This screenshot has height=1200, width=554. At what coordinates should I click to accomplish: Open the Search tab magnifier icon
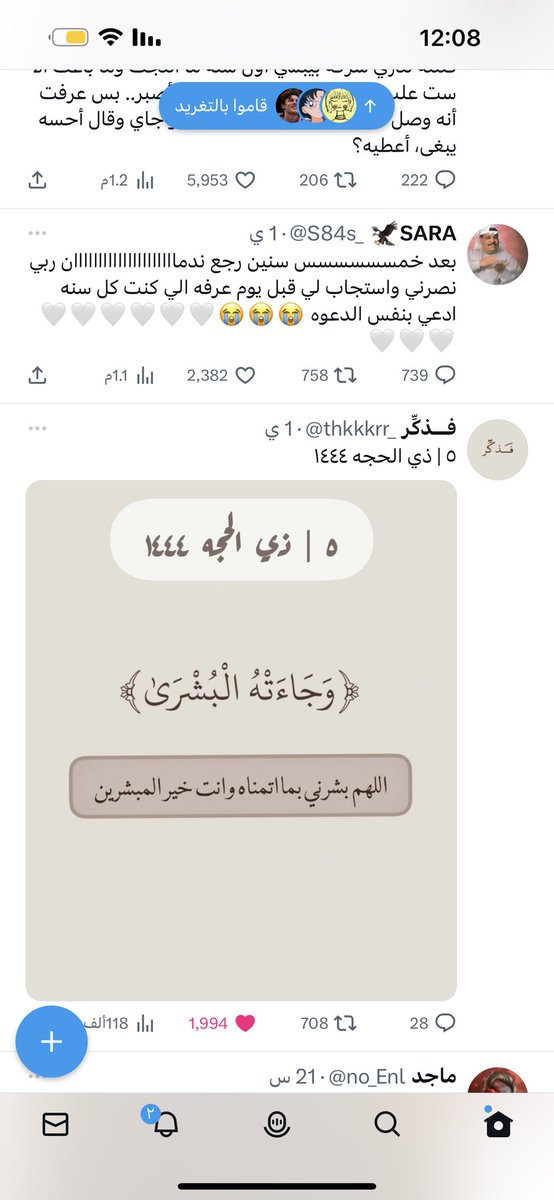(387, 1125)
